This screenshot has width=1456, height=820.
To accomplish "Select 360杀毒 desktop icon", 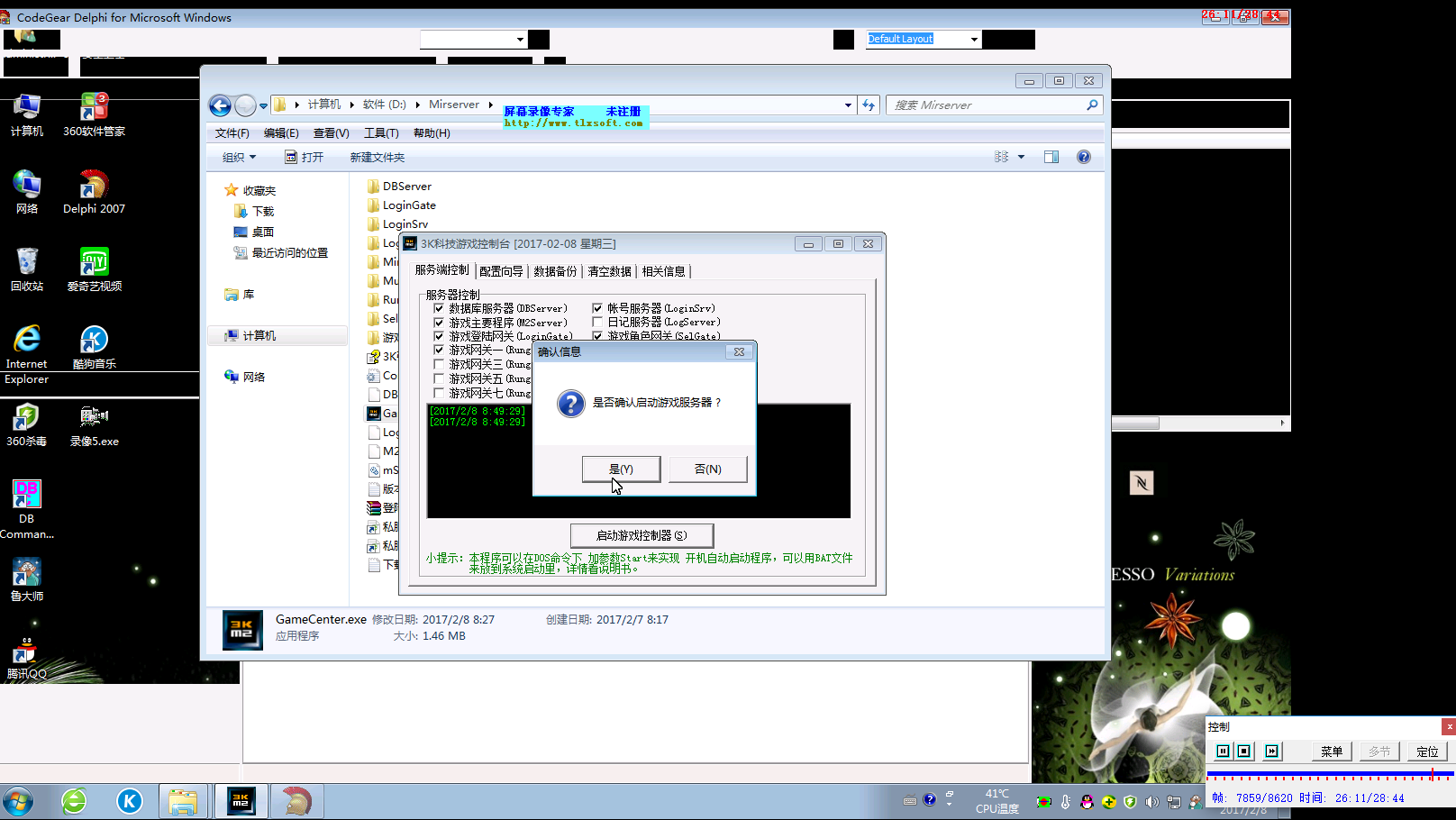I will pos(26,425).
